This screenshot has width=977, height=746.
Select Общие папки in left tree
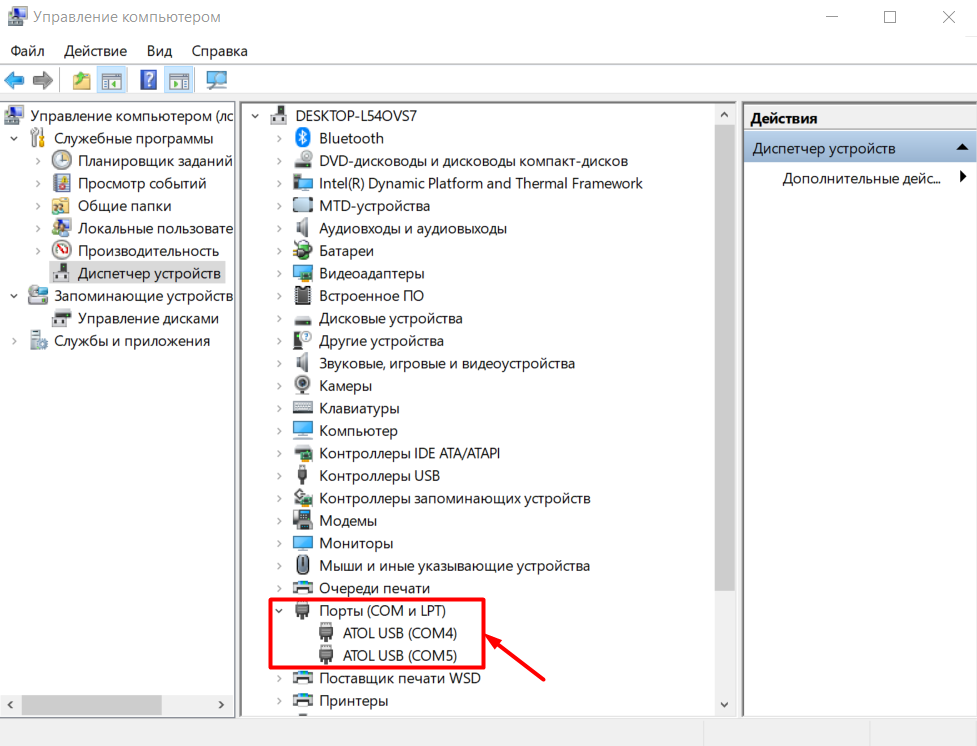click(x=125, y=206)
